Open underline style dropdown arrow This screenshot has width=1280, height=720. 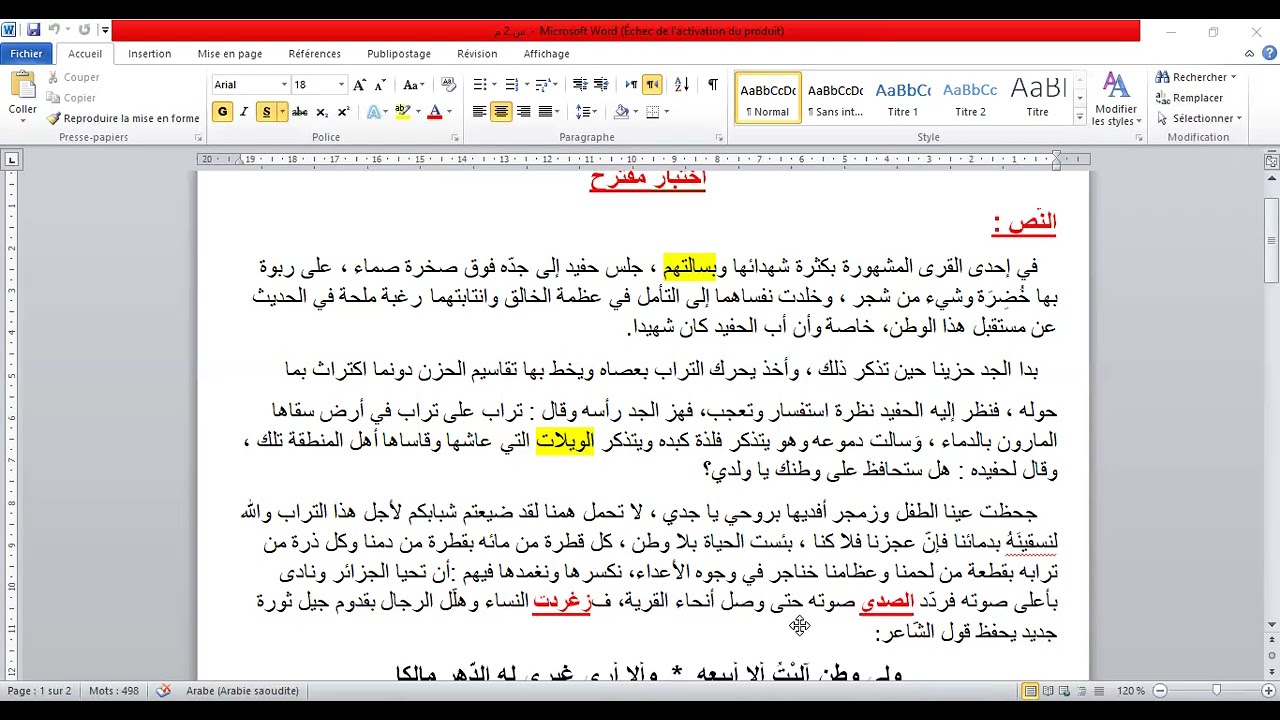[282, 112]
